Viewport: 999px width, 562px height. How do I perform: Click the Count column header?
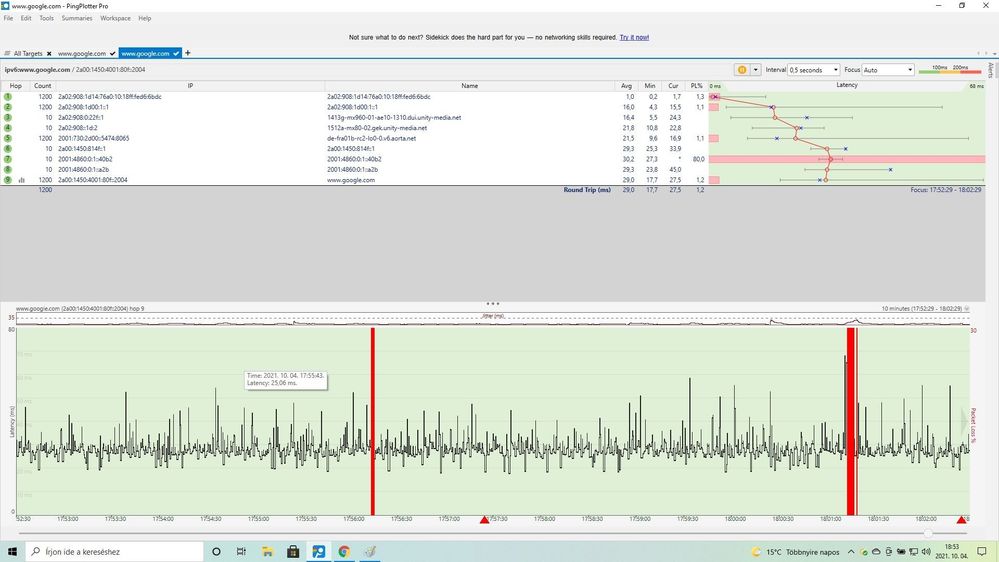tap(43, 85)
